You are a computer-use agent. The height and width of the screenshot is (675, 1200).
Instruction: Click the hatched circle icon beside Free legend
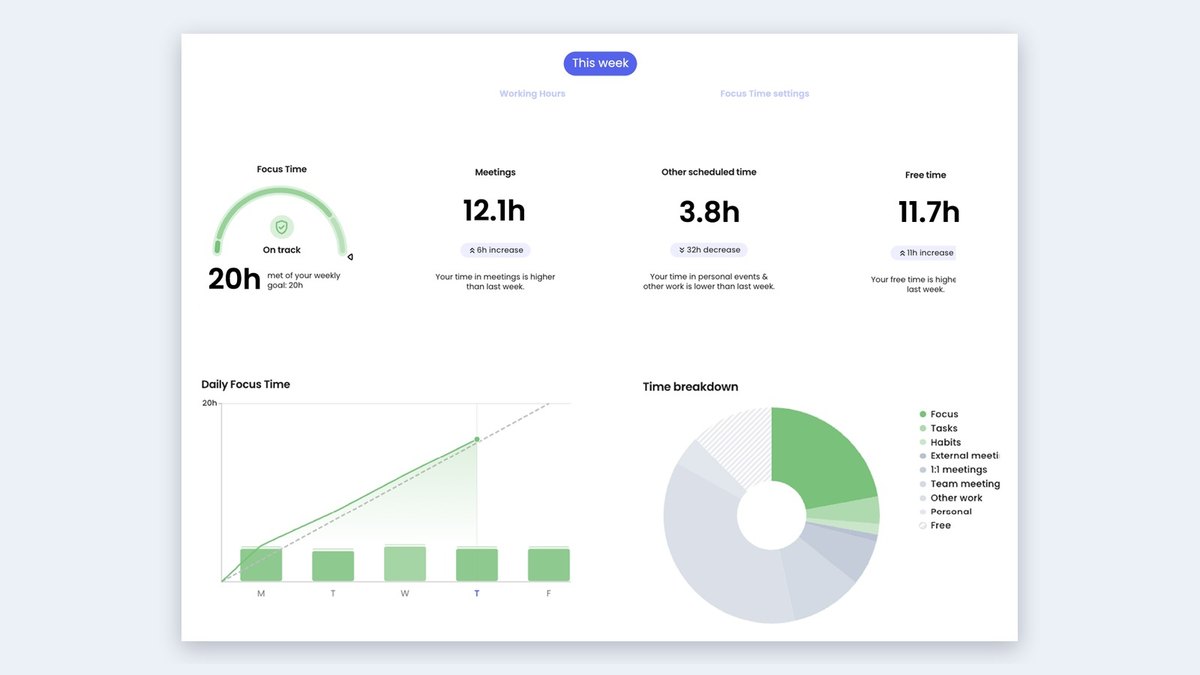(922, 526)
